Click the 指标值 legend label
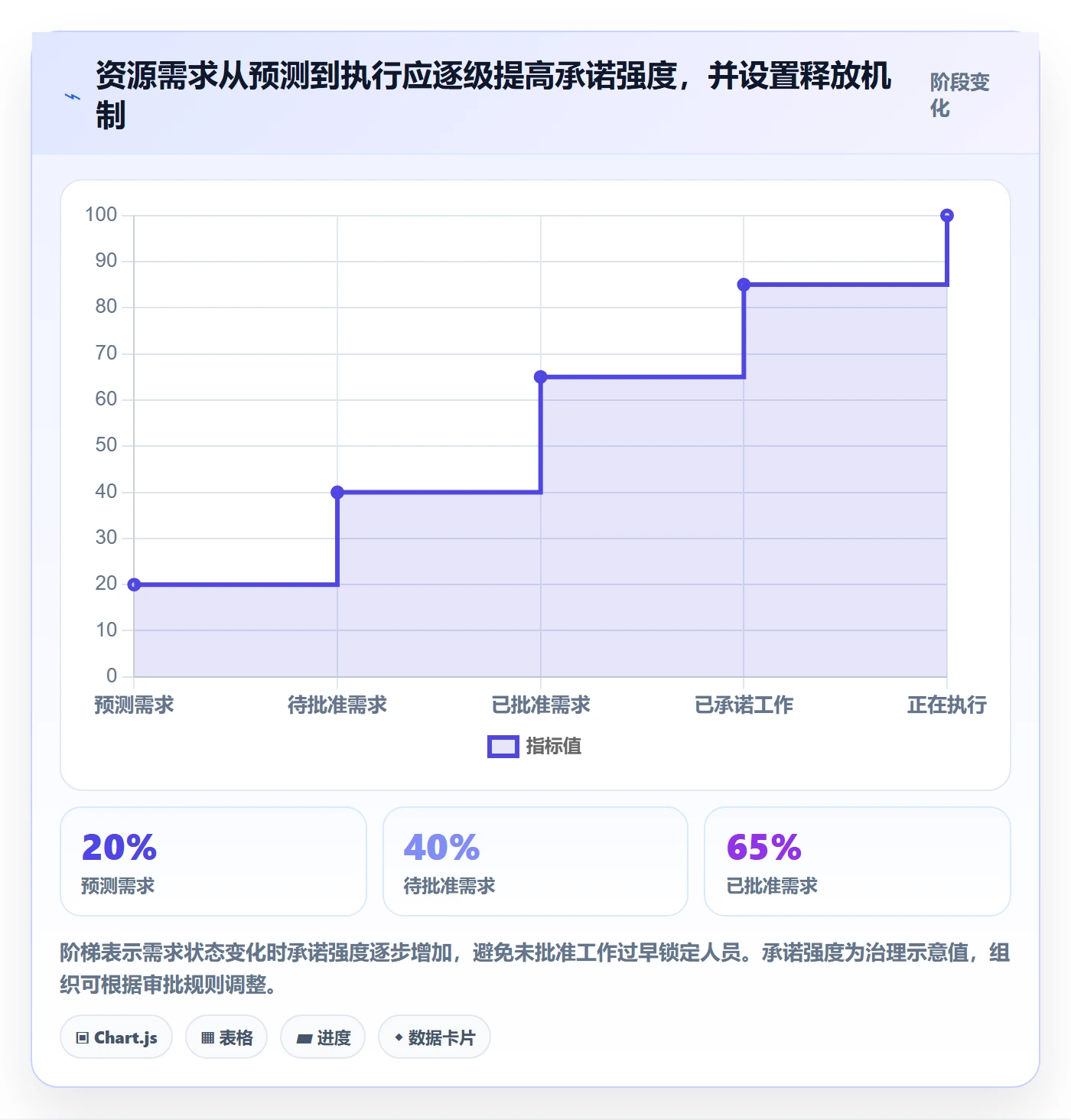Image resolution: width=1071 pixels, height=1120 pixels. (554, 747)
